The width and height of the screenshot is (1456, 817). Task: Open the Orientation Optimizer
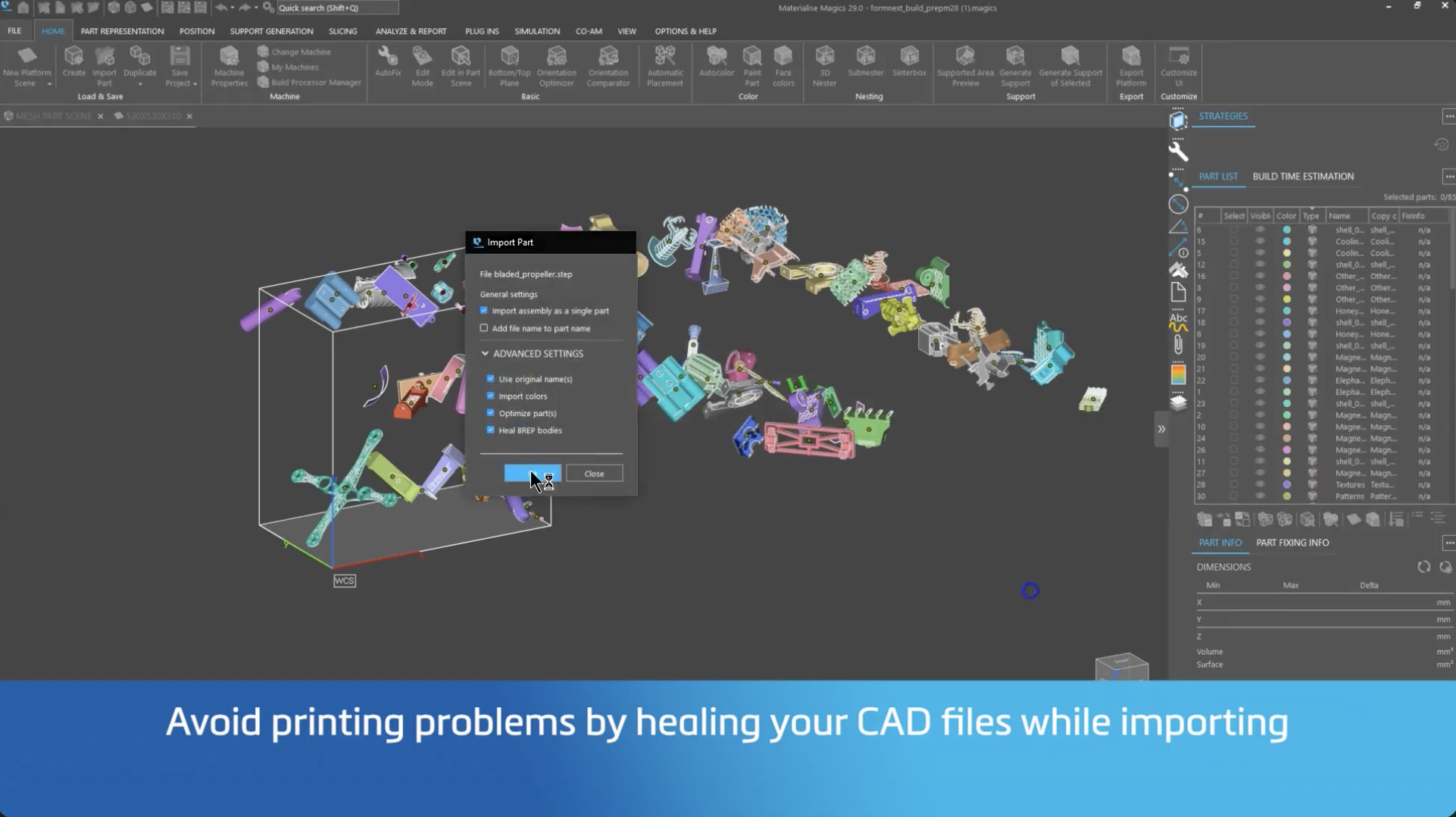(x=557, y=66)
